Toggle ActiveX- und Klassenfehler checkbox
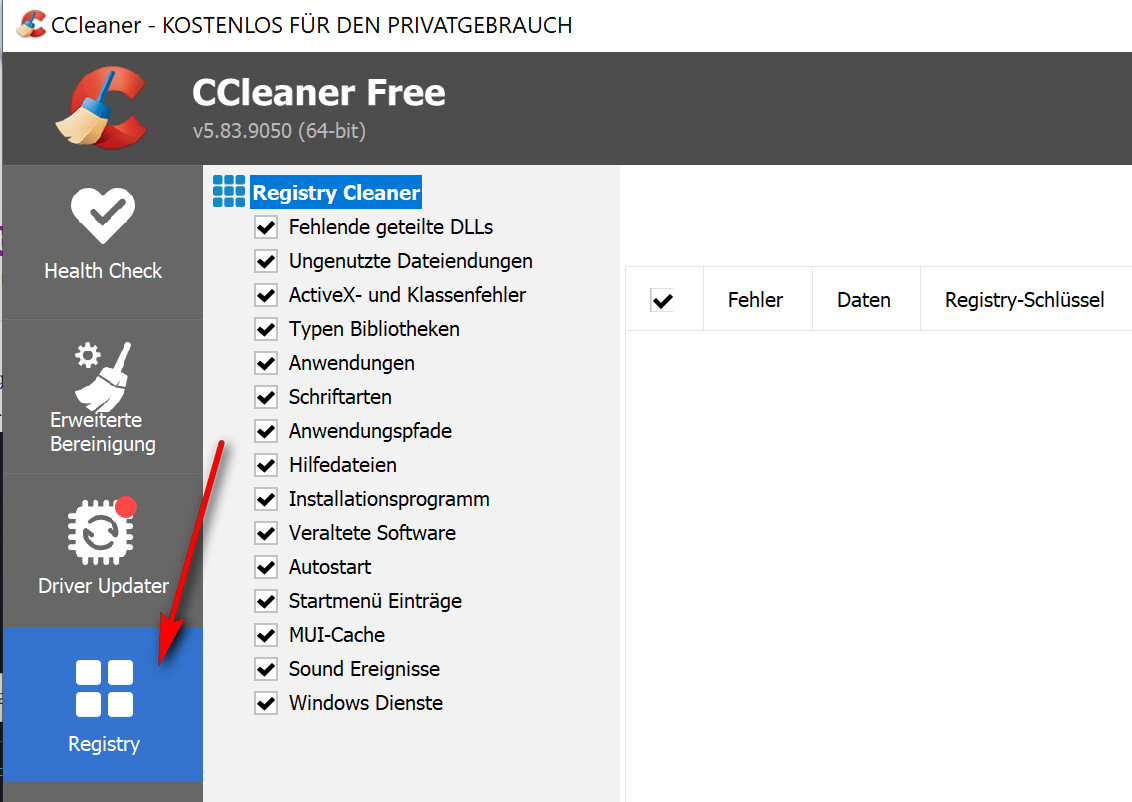1132x802 pixels. pos(266,295)
